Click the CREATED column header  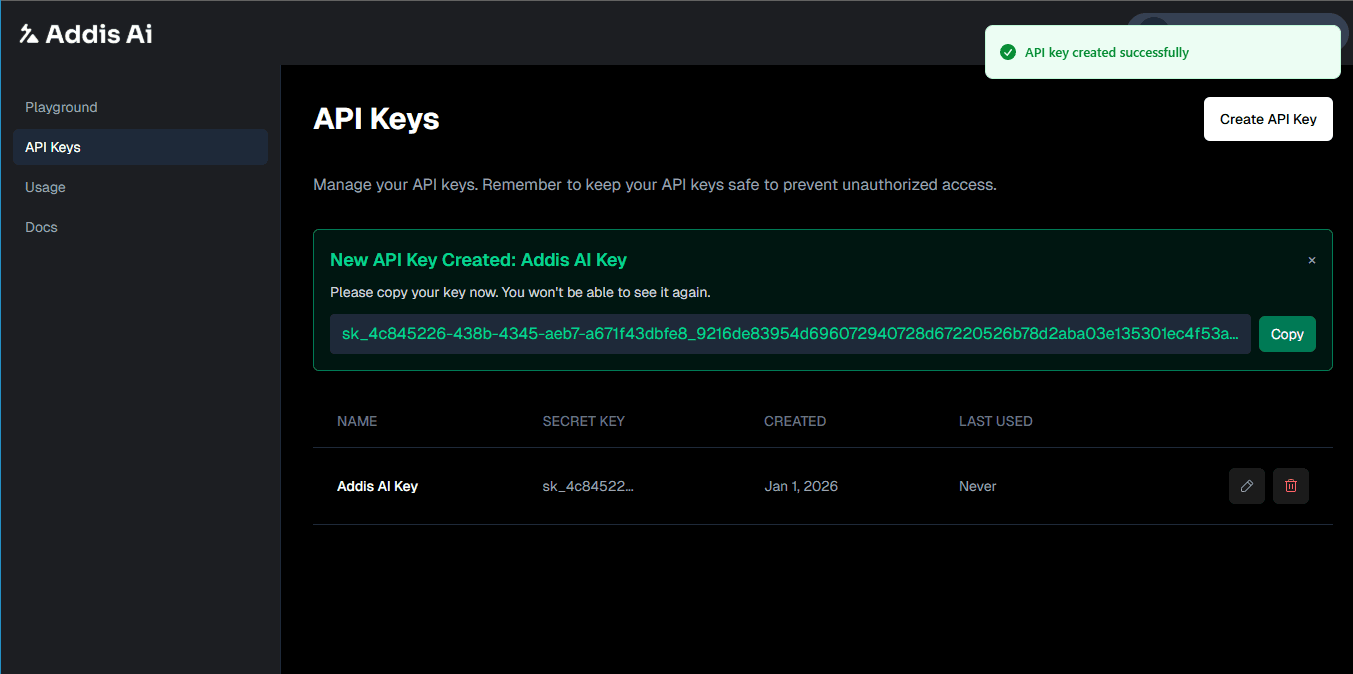click(x=795, y=421)
